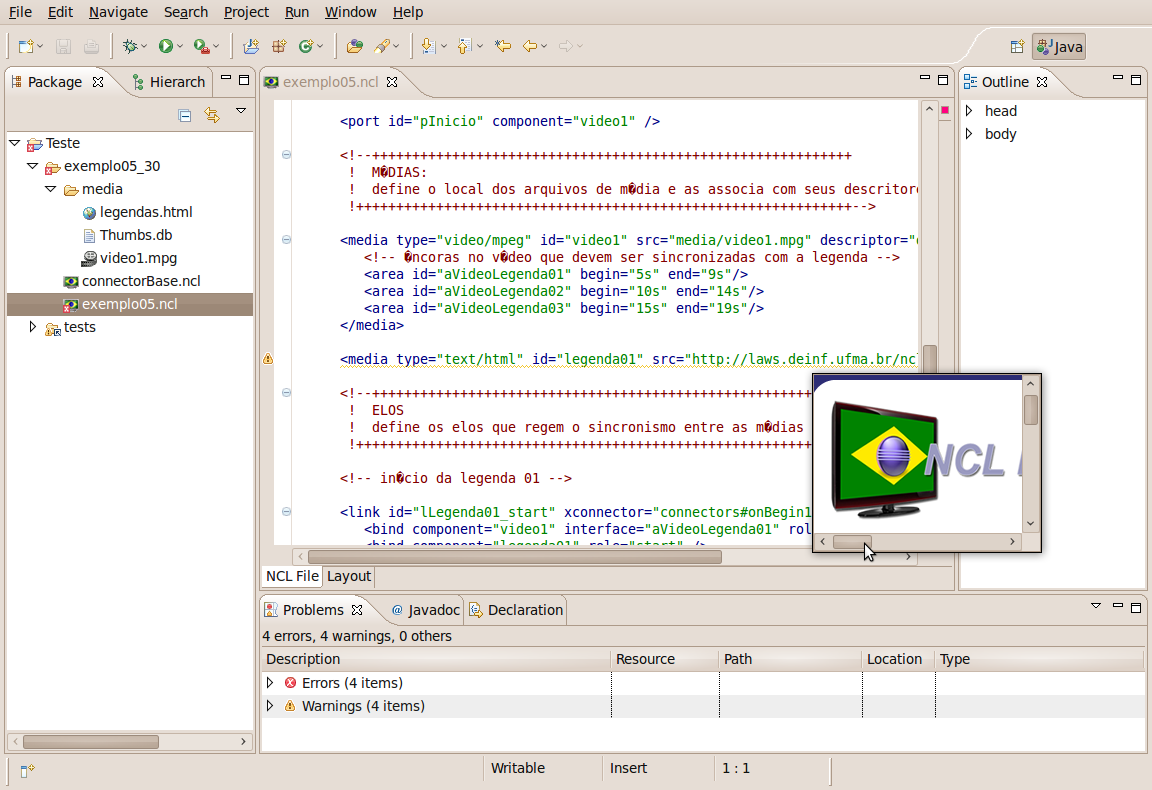Click the Open Type folder icon
1152x790 pixels.
pyautogui.click(x=354, y=46)
